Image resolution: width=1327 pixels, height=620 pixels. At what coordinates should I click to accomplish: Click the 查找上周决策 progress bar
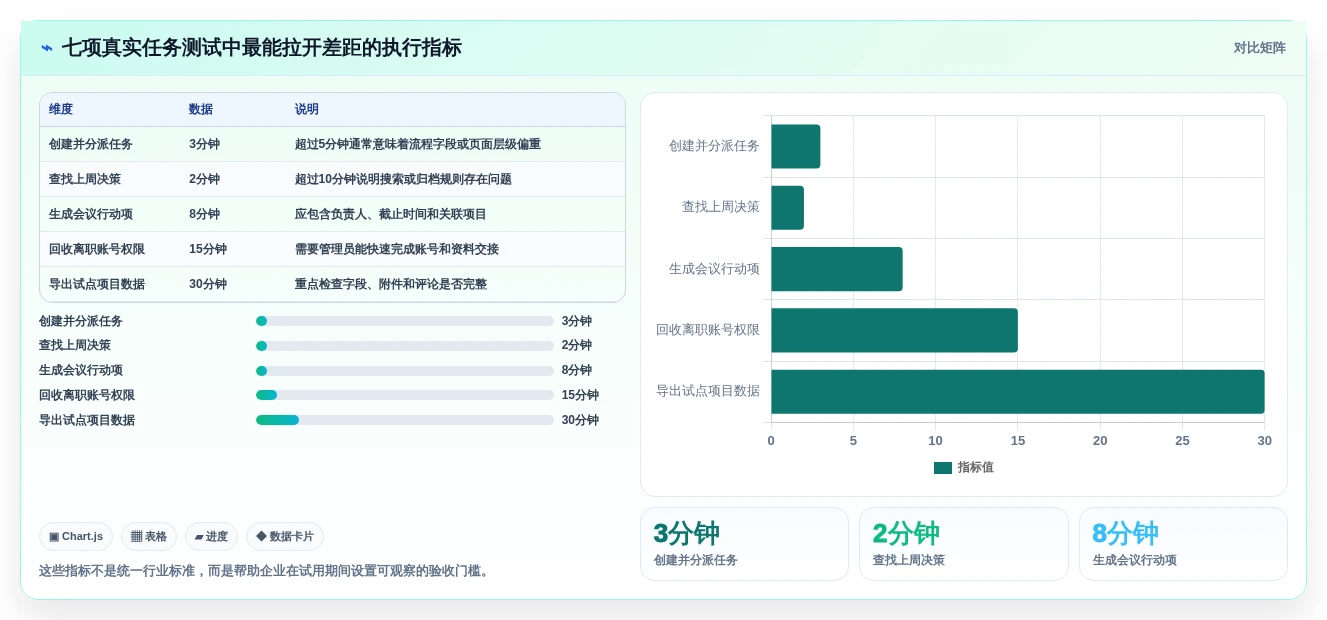[405, 346]
